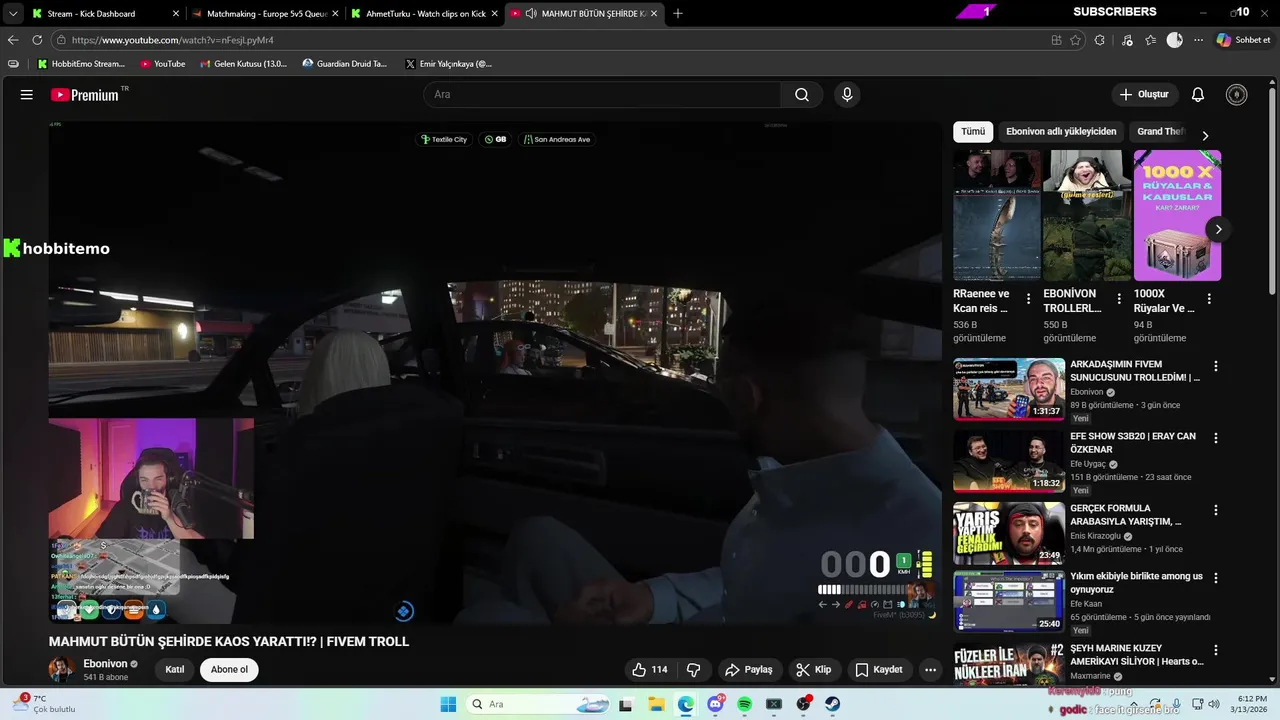
Task: Open options for 'RRaenee ve Kcan reis' short
Action: pos(1028,299)
